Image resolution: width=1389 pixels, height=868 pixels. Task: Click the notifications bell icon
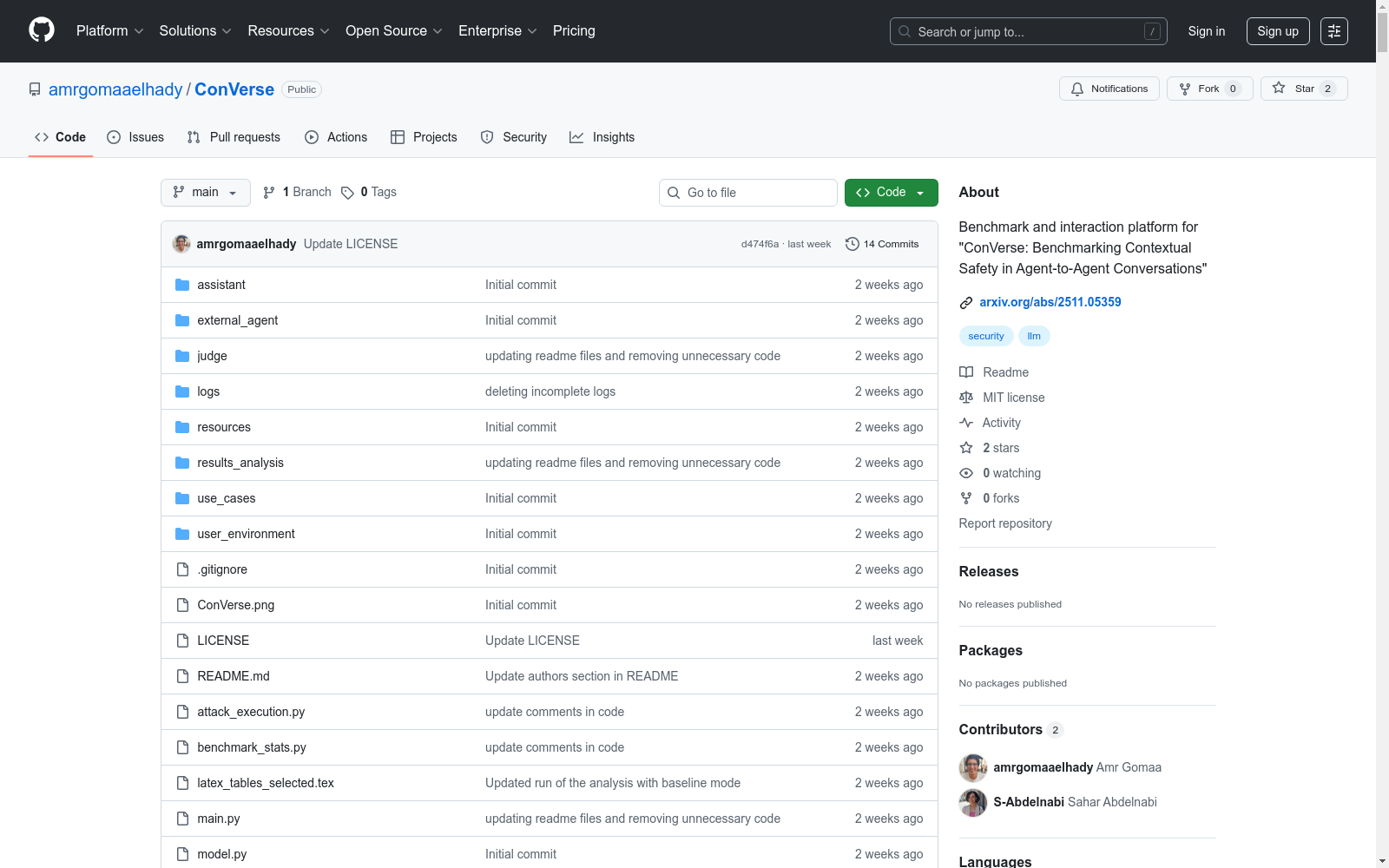1077,89
